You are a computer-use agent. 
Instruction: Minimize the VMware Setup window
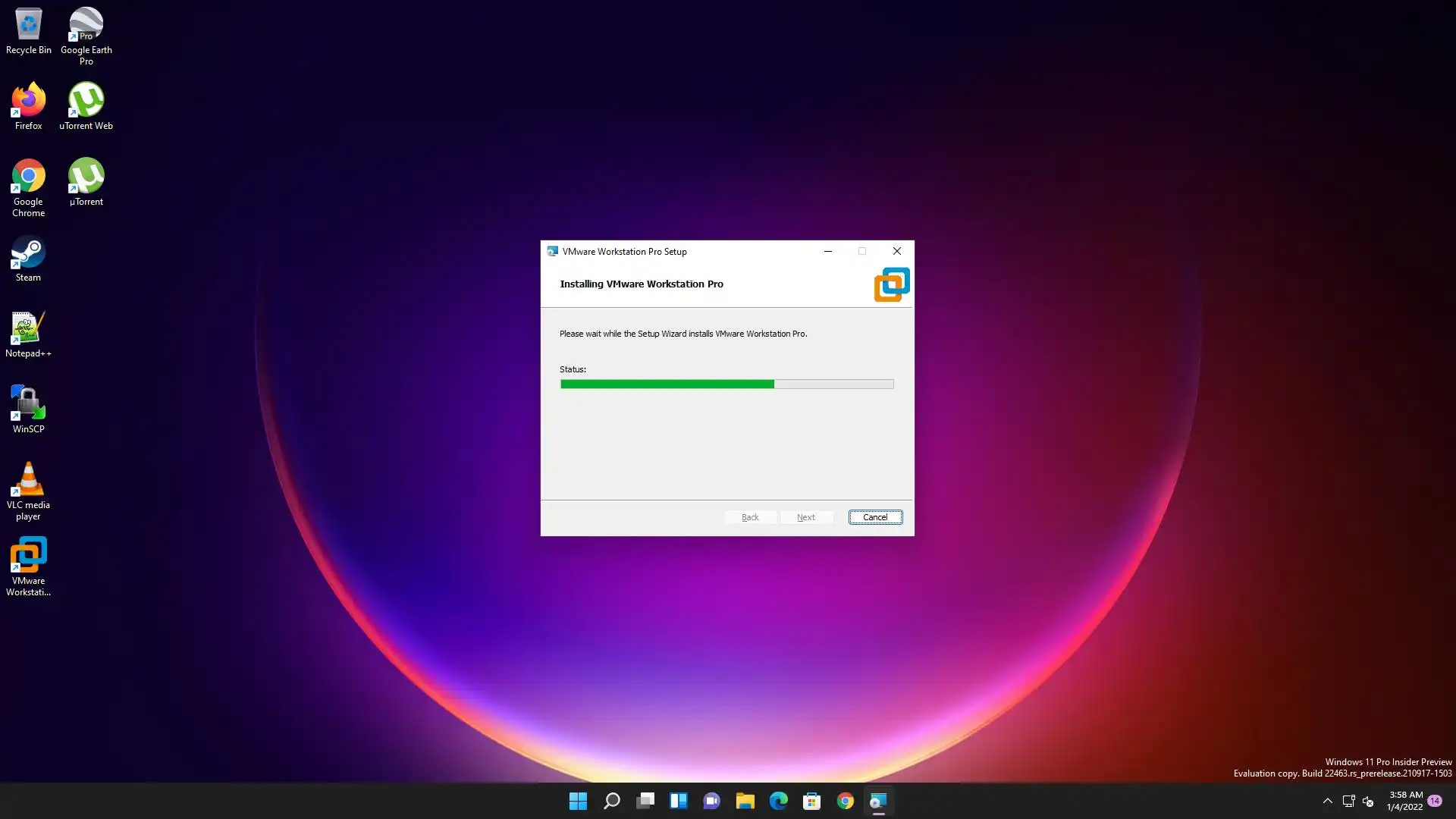pyautogui.click(x=827, y=251)
